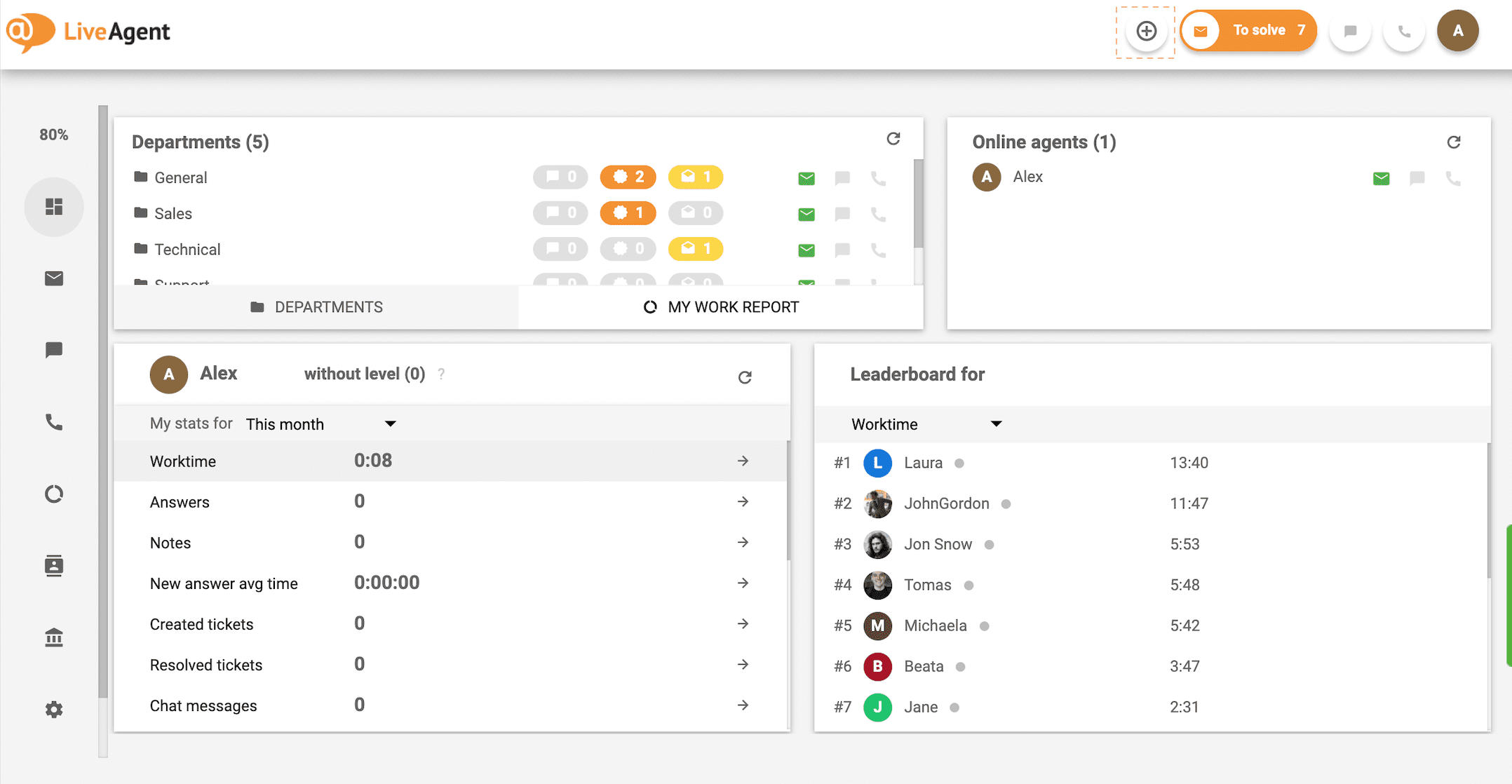Open the Worktime leaderboard metric dropdown

click(x=926, y=424)
